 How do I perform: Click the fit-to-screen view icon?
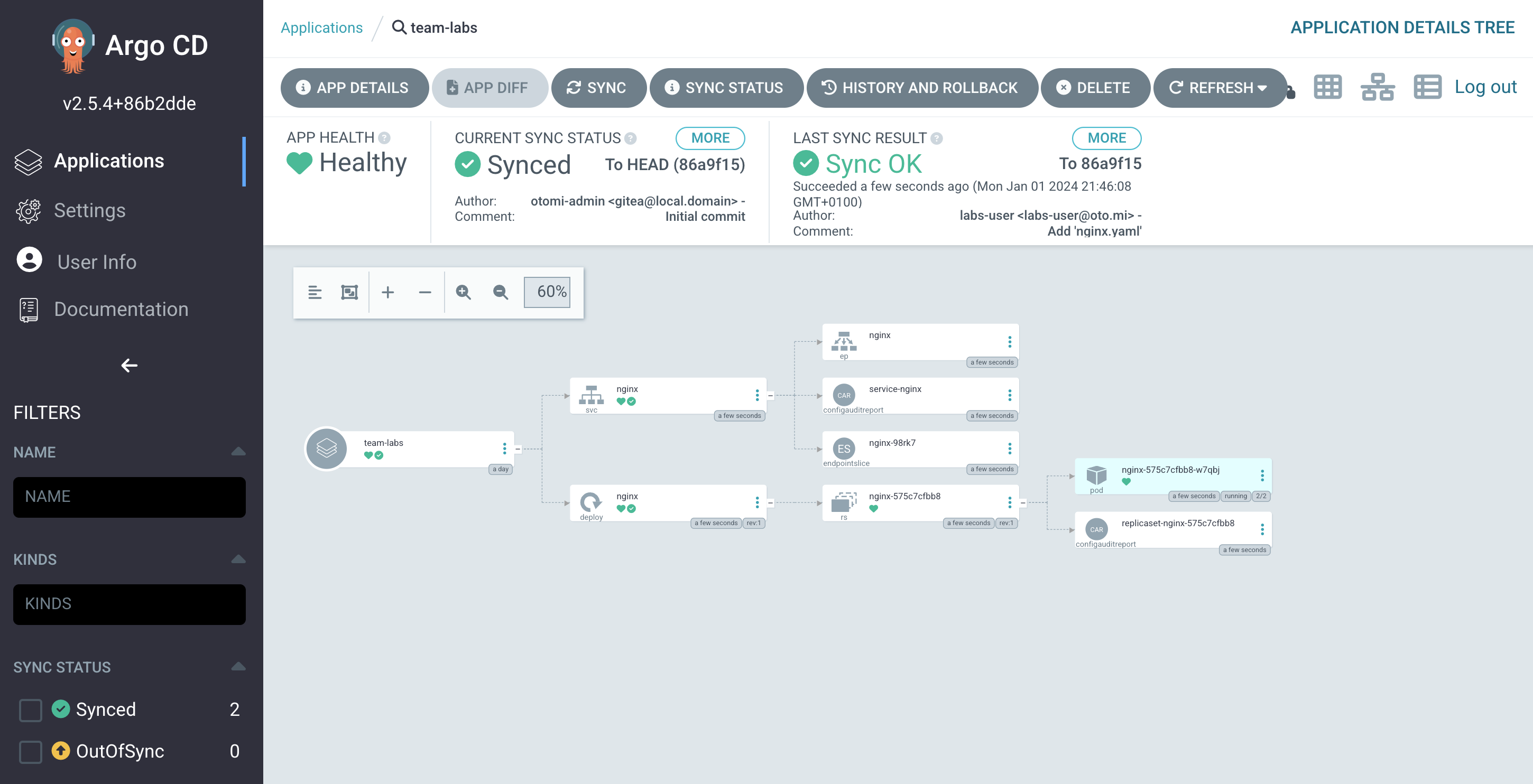349,291
